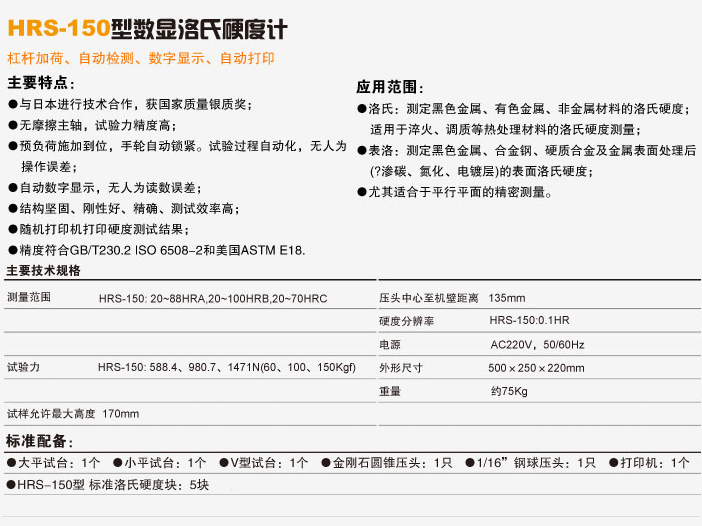Image resolution: width=702 pixels, height=526 pixels.
Task: Click the 测量范围 row label
Action: click(29, 298)
